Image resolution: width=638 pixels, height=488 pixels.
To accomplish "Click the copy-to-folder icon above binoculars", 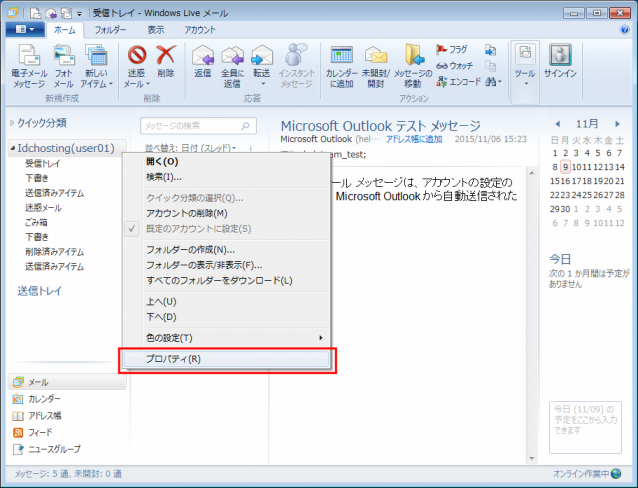I will (x=490, y=50).
